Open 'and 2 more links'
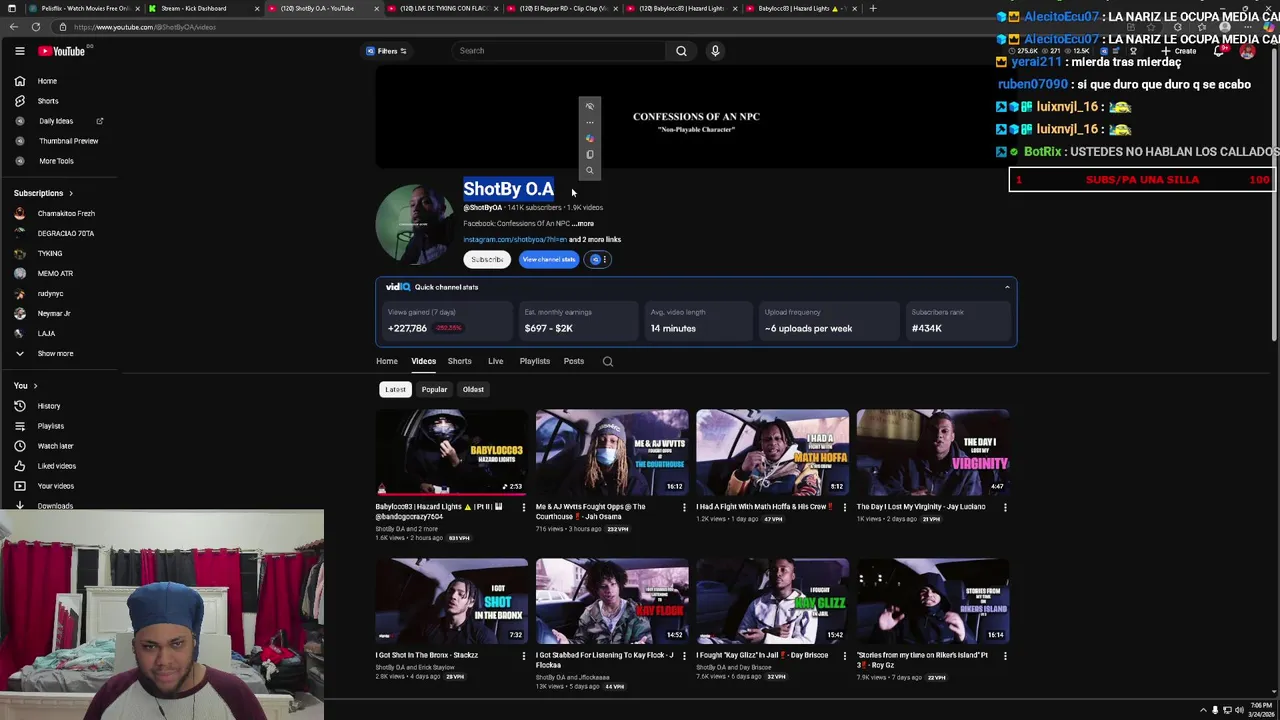1280x720 pixels. tap(595, 240)
